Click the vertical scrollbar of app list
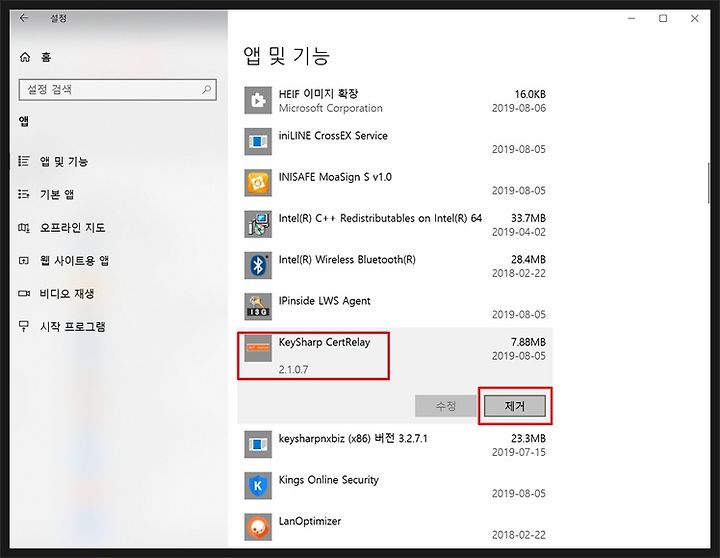 709,182
